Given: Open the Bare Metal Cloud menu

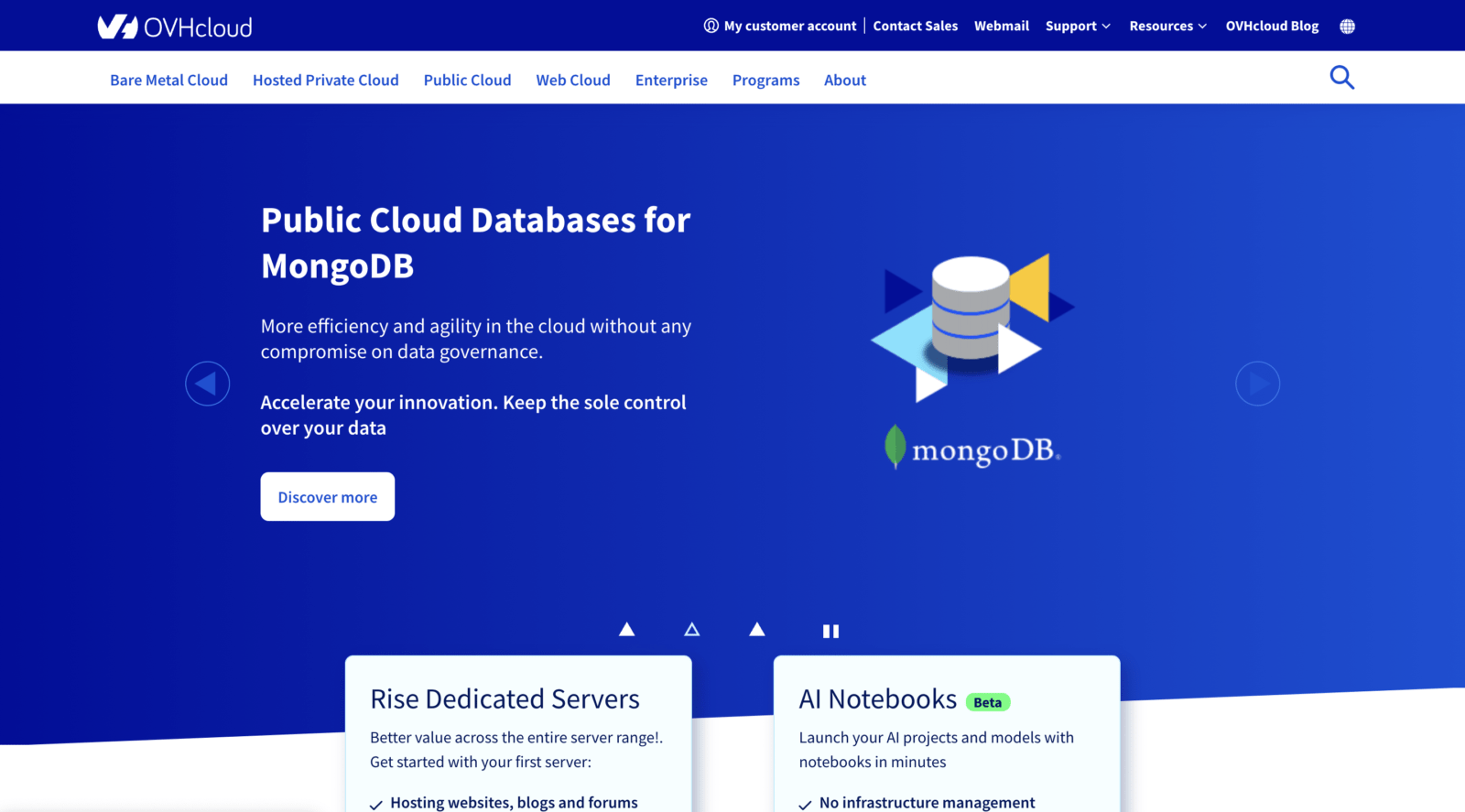Looking at the screenshot, I should click(168, 81).
